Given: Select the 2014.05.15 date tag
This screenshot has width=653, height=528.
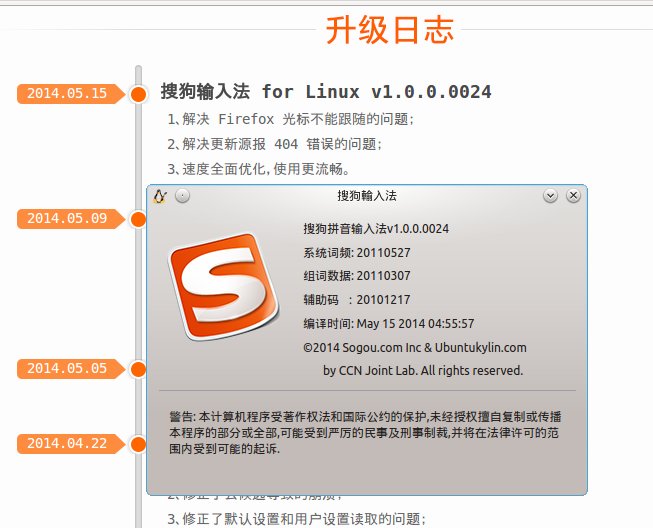Looking at the screenshot, I should [70, 93].
